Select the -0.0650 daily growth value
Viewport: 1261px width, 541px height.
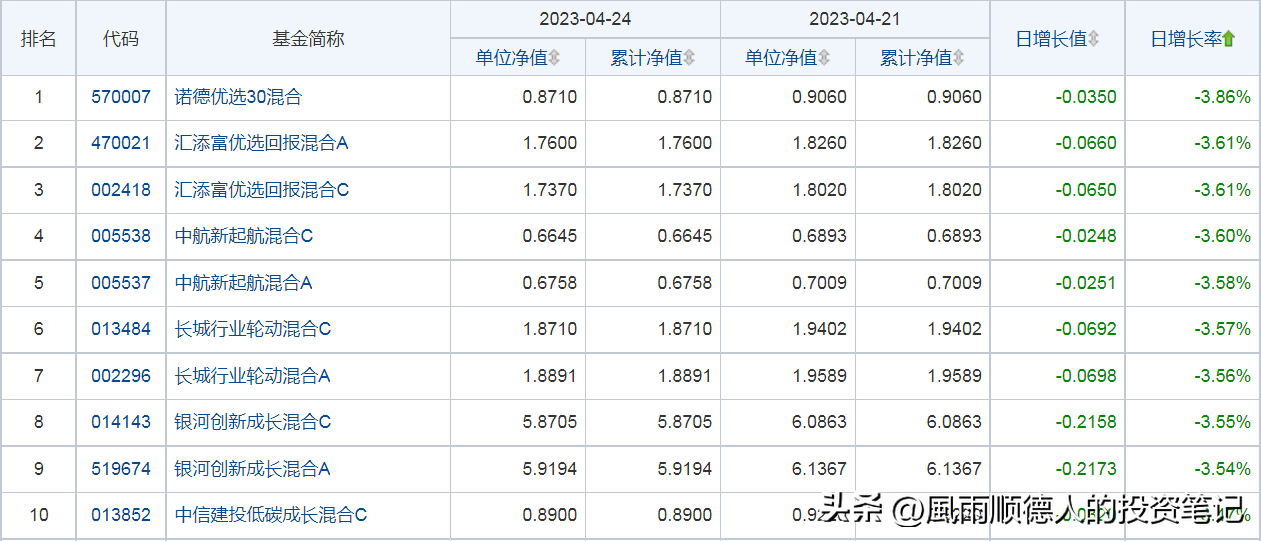tap(1086, 190)
